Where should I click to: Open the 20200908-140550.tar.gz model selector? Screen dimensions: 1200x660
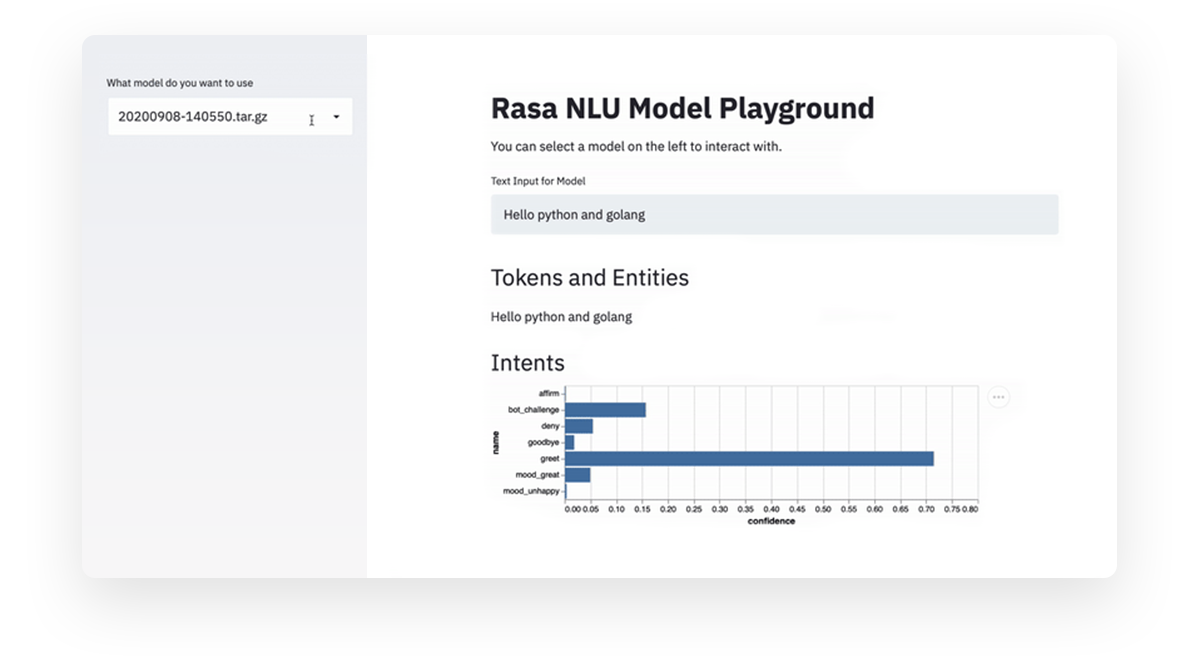[230, 117]
